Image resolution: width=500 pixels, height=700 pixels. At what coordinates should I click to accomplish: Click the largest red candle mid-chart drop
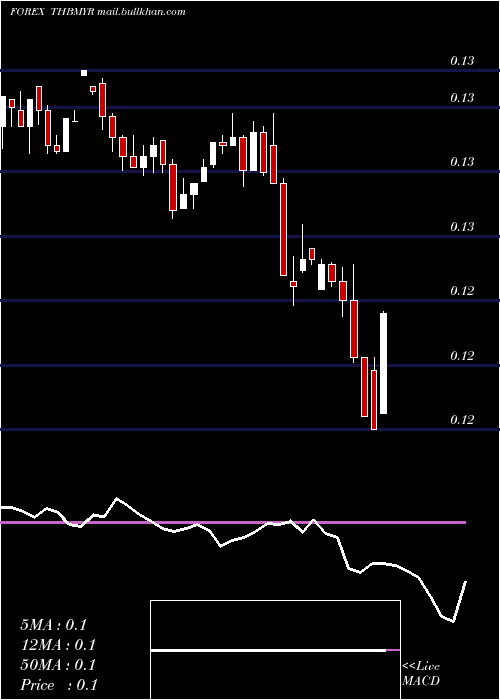click(x=283, y=229)
